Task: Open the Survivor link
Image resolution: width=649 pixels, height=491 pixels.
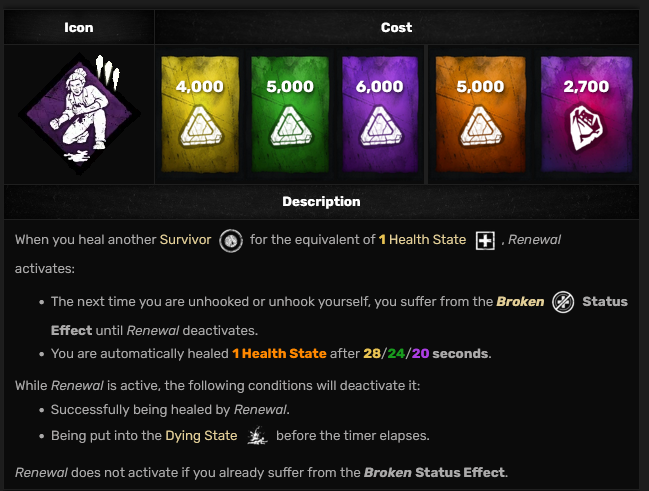Action: 185,240
